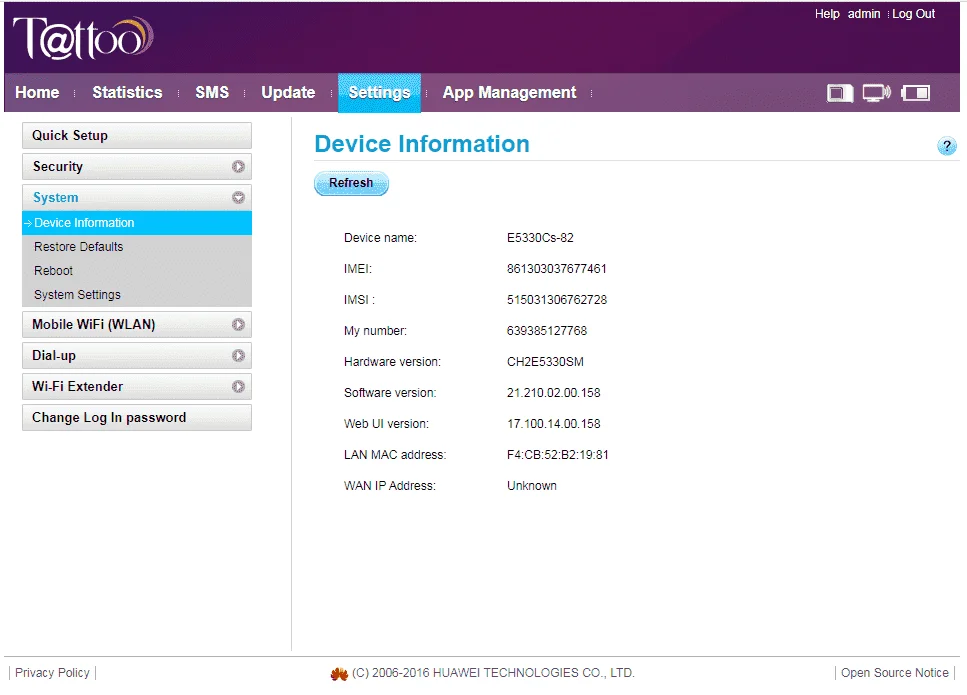Click the Refresh button
This screenshot has width=967, height=695.
pyautogui.click(x=351, y=183)
